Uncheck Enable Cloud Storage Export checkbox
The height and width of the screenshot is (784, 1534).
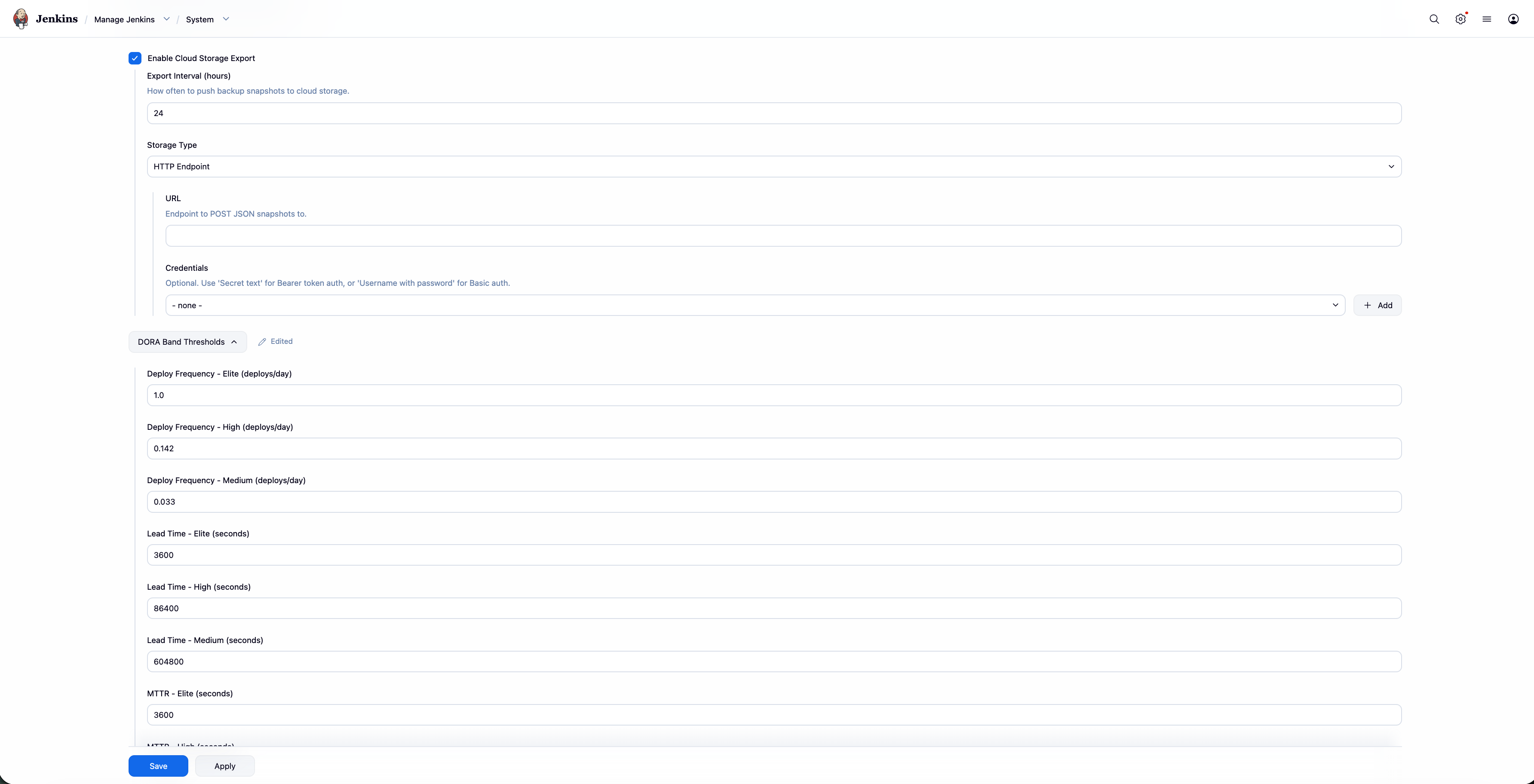click(135, 58)
